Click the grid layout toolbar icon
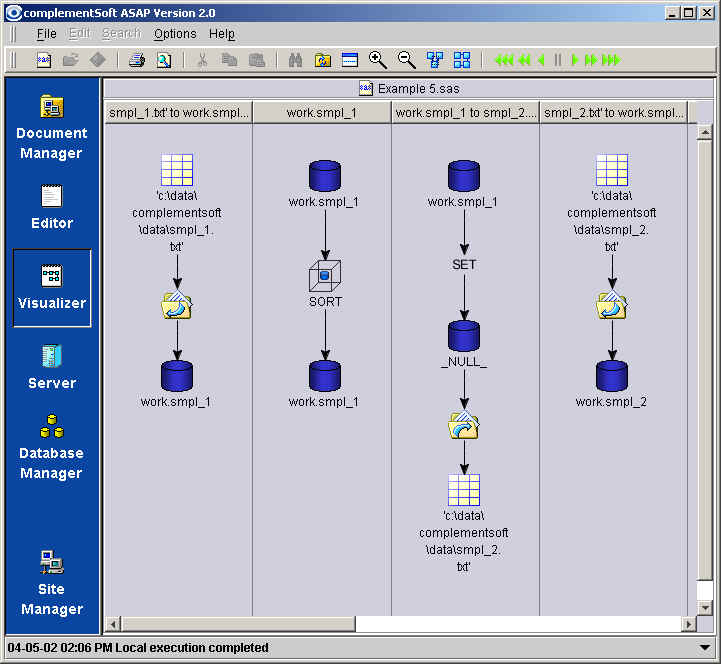The height and width of the screenshot is (664, 721). [x=462, y=60]
